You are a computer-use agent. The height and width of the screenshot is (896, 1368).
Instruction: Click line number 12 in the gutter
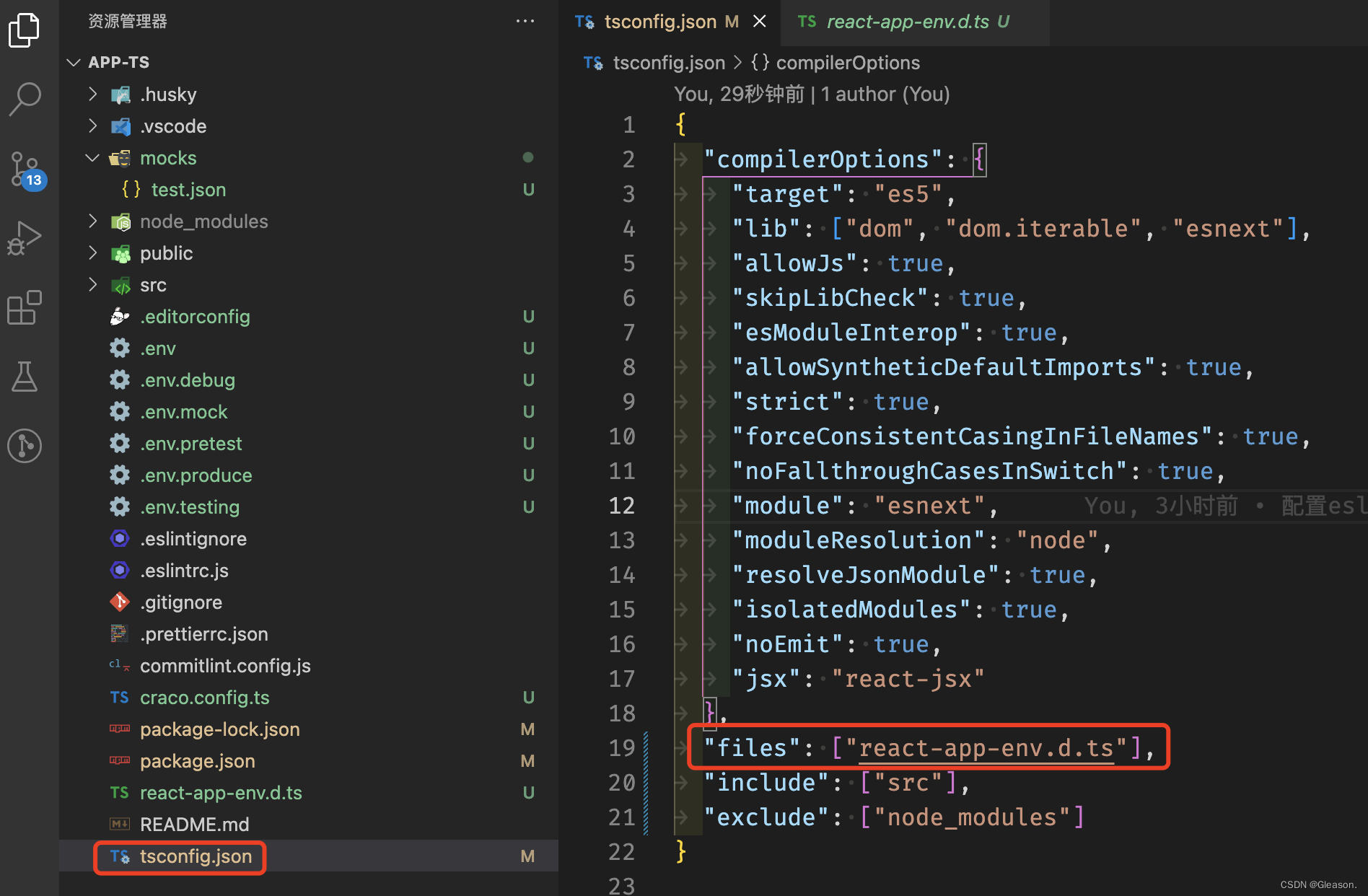(621, 506)
